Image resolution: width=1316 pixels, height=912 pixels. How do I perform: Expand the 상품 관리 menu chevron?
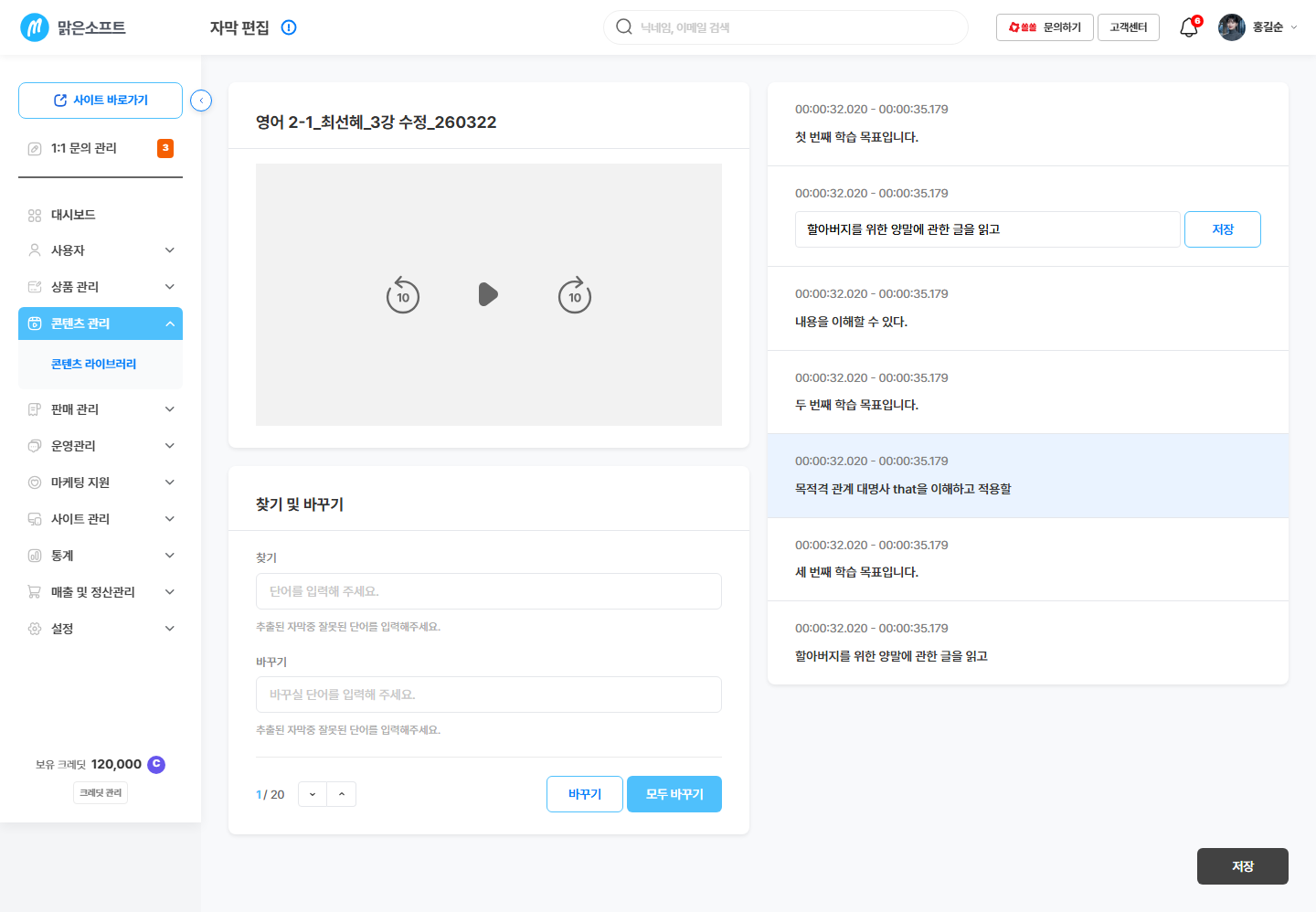coord(170,287)
